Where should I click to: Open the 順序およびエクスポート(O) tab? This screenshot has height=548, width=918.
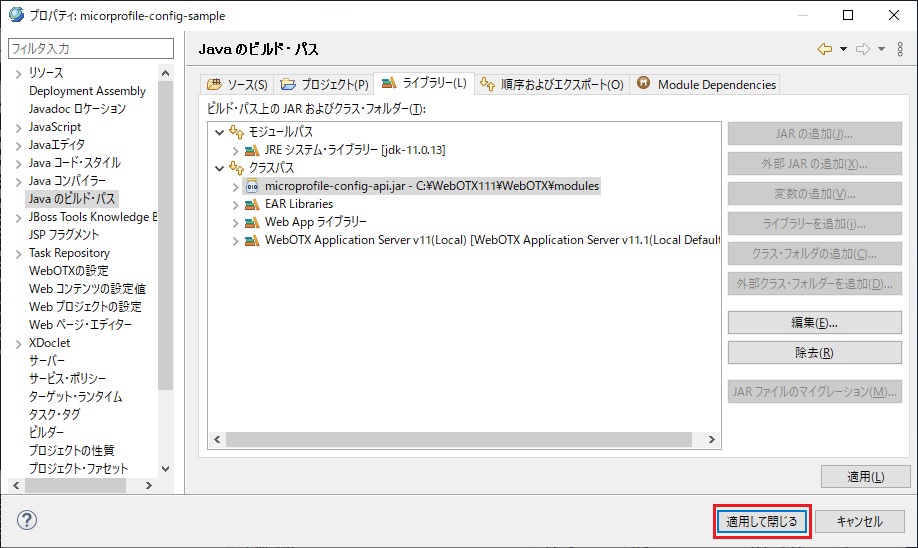coord(551,84)
